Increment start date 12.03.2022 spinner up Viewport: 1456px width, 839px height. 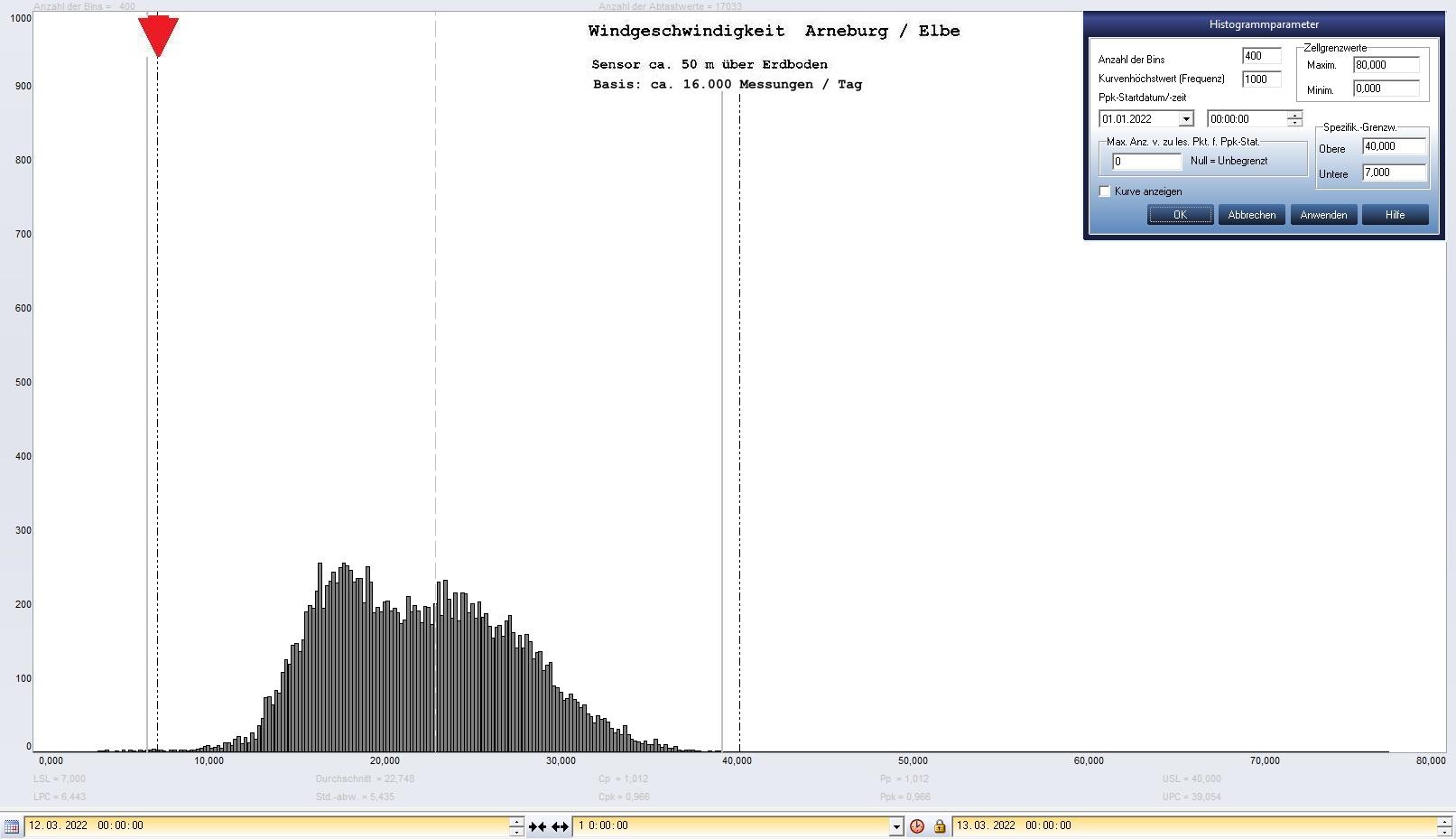(x=516, y=821)
